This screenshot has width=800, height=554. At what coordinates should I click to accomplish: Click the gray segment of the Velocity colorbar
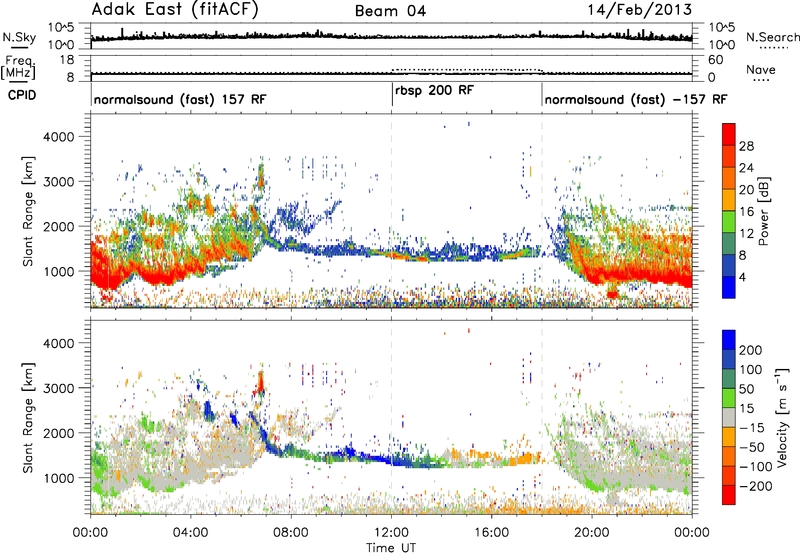click(x=729, y=417)
